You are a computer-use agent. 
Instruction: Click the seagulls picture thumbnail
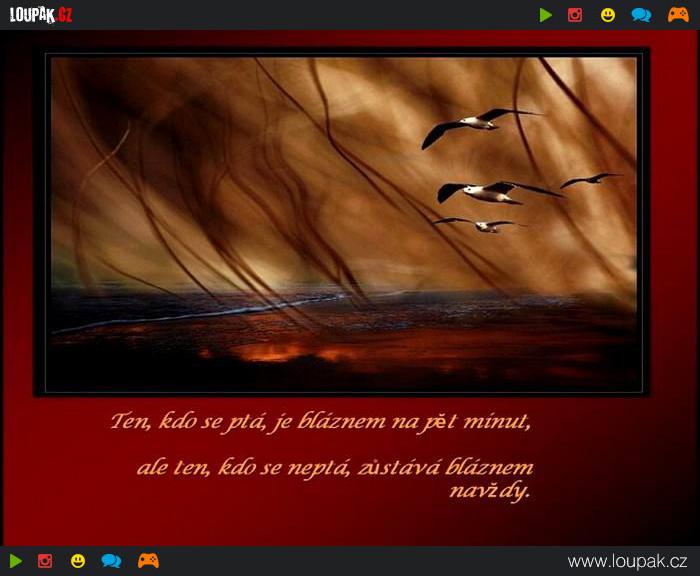[x=342, y=222]
